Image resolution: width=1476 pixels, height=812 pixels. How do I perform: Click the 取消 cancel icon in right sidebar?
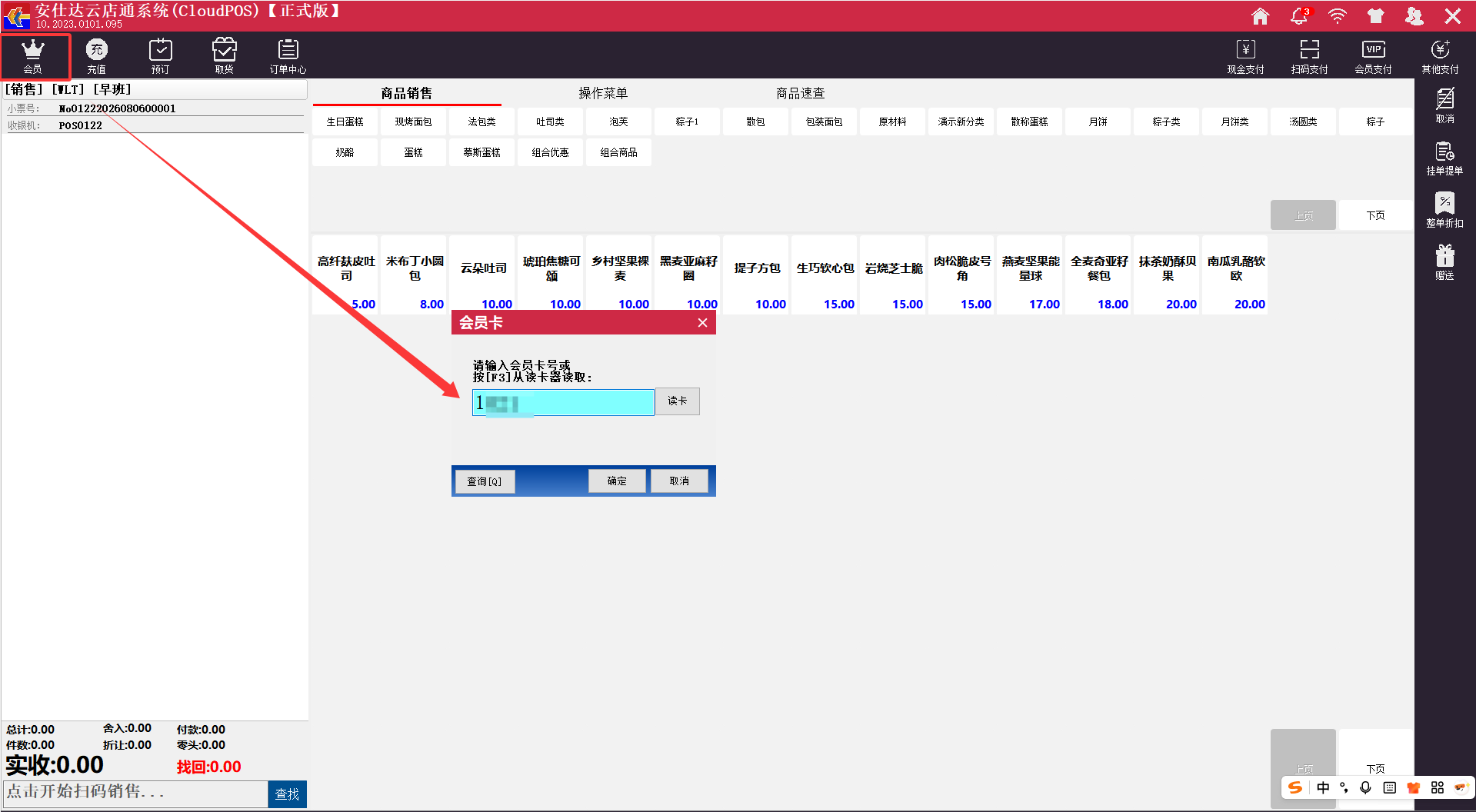(1444, 105)
